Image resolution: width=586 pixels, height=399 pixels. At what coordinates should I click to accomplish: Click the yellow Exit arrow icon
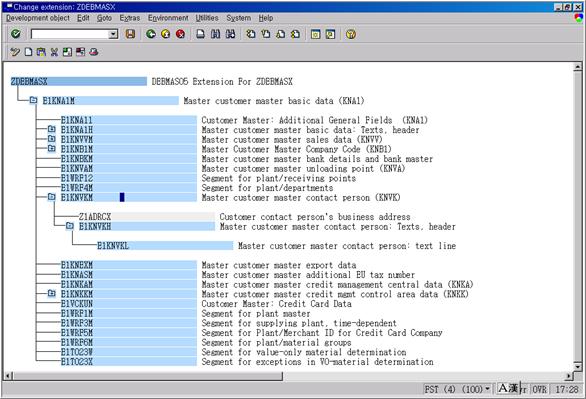click(x=166, y=34)
